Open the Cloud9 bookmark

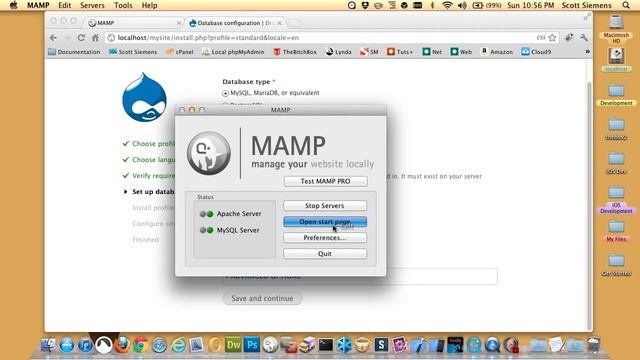[x=536, y=52]
